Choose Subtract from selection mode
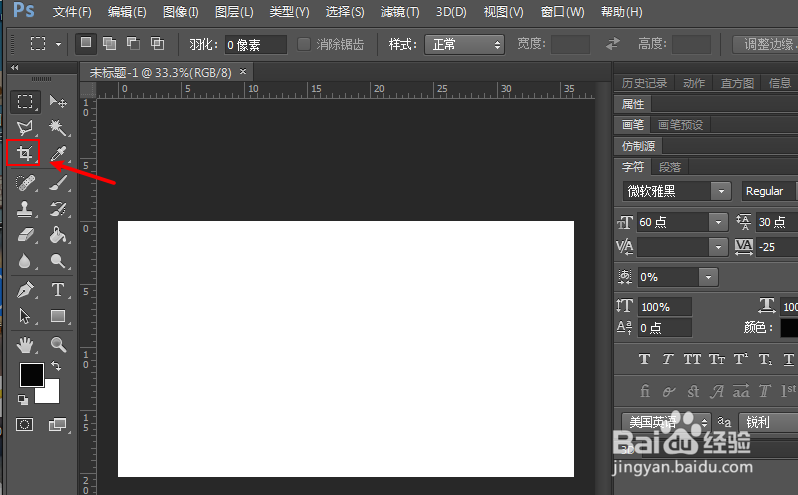Image resolution: width=798 pixels, height=495 pixels. 133,43
